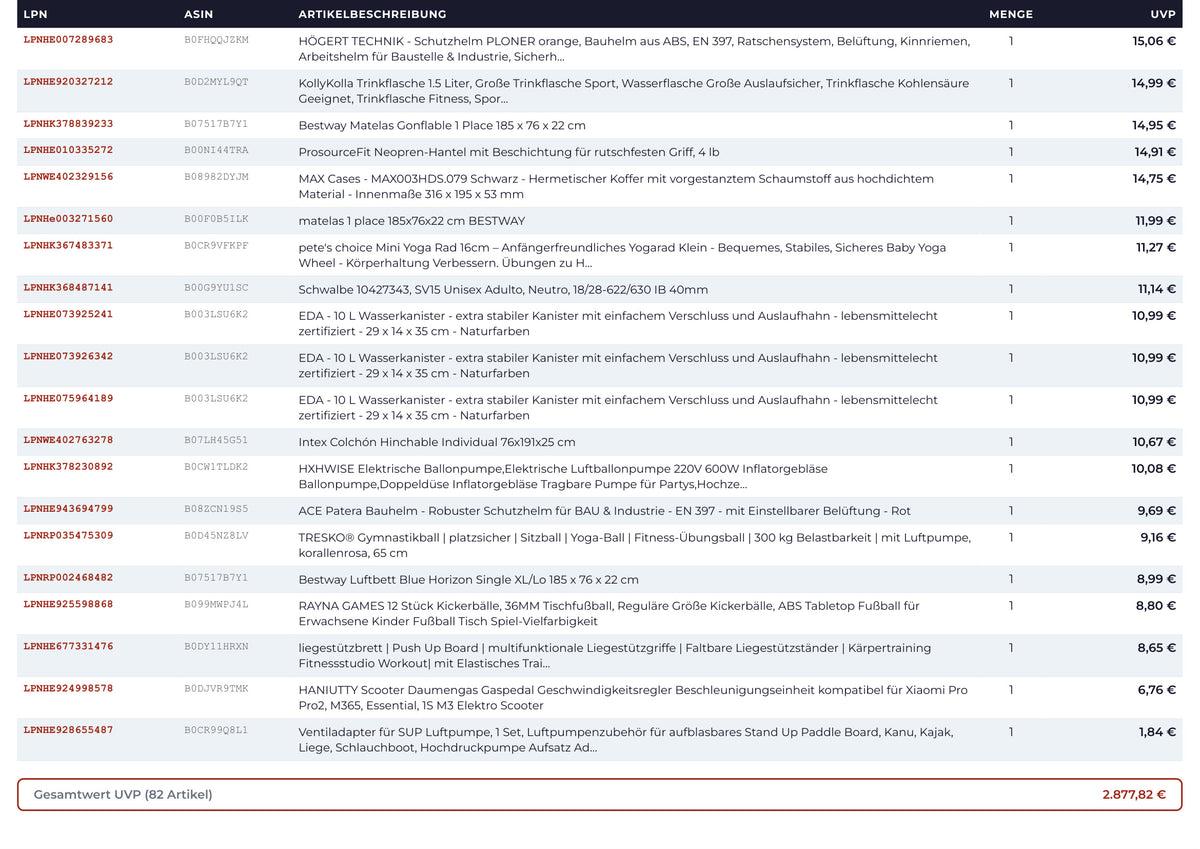The height and width of the screenshot is (849, 1200).
Task: Open LPN link LPNWE402329156
Action: [68, 177]
